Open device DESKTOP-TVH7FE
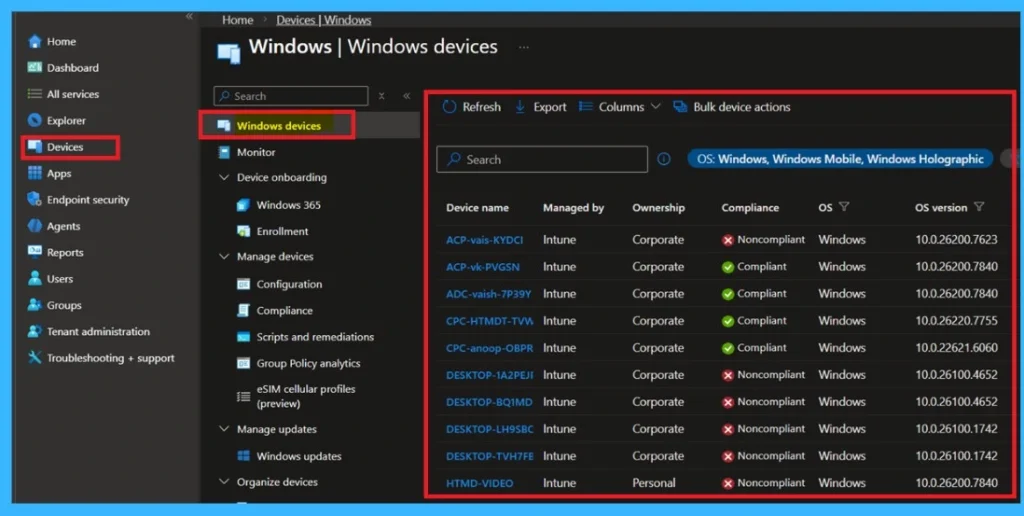The image size is (1024, 516). (489, 457)
